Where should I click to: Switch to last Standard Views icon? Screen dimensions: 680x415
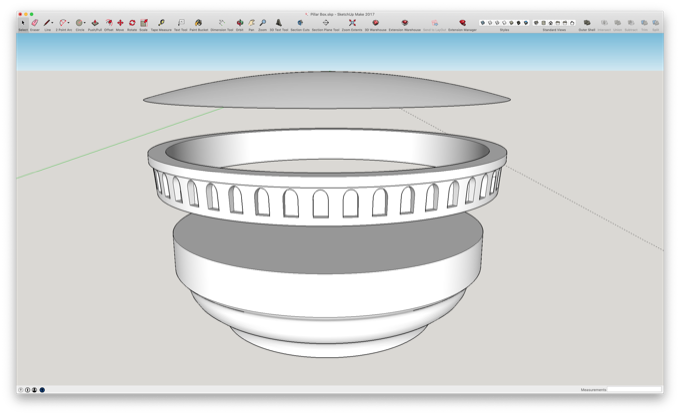point(572,23)
